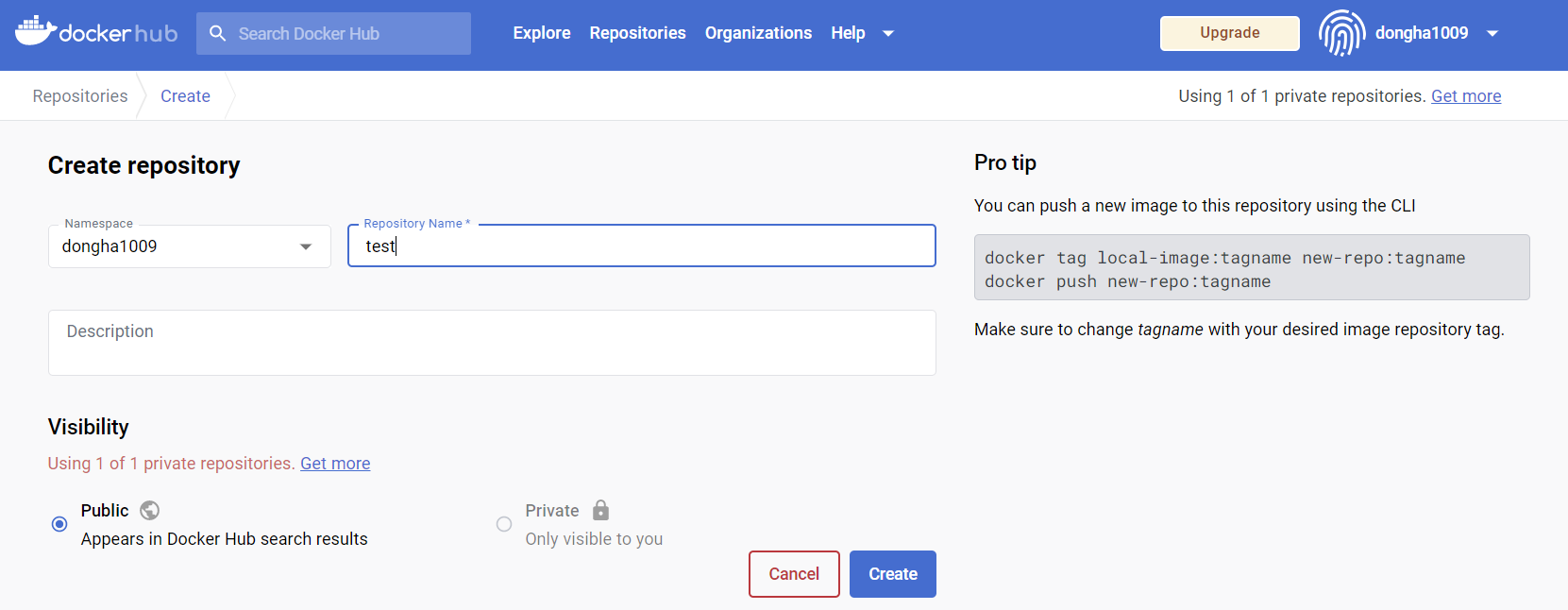This screenshot has height=610, width=1568.
Task: Click the Upgrade button
Action: (1230, 33)
